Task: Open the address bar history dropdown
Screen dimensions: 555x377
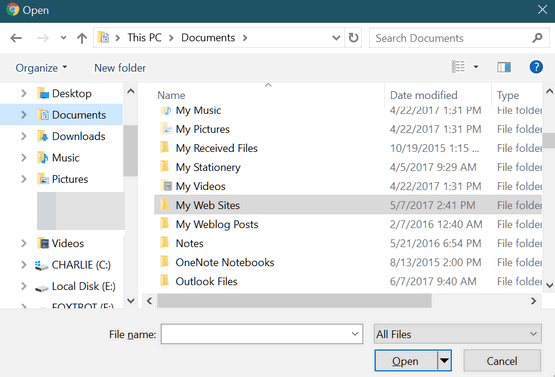Action: point(336,38)
